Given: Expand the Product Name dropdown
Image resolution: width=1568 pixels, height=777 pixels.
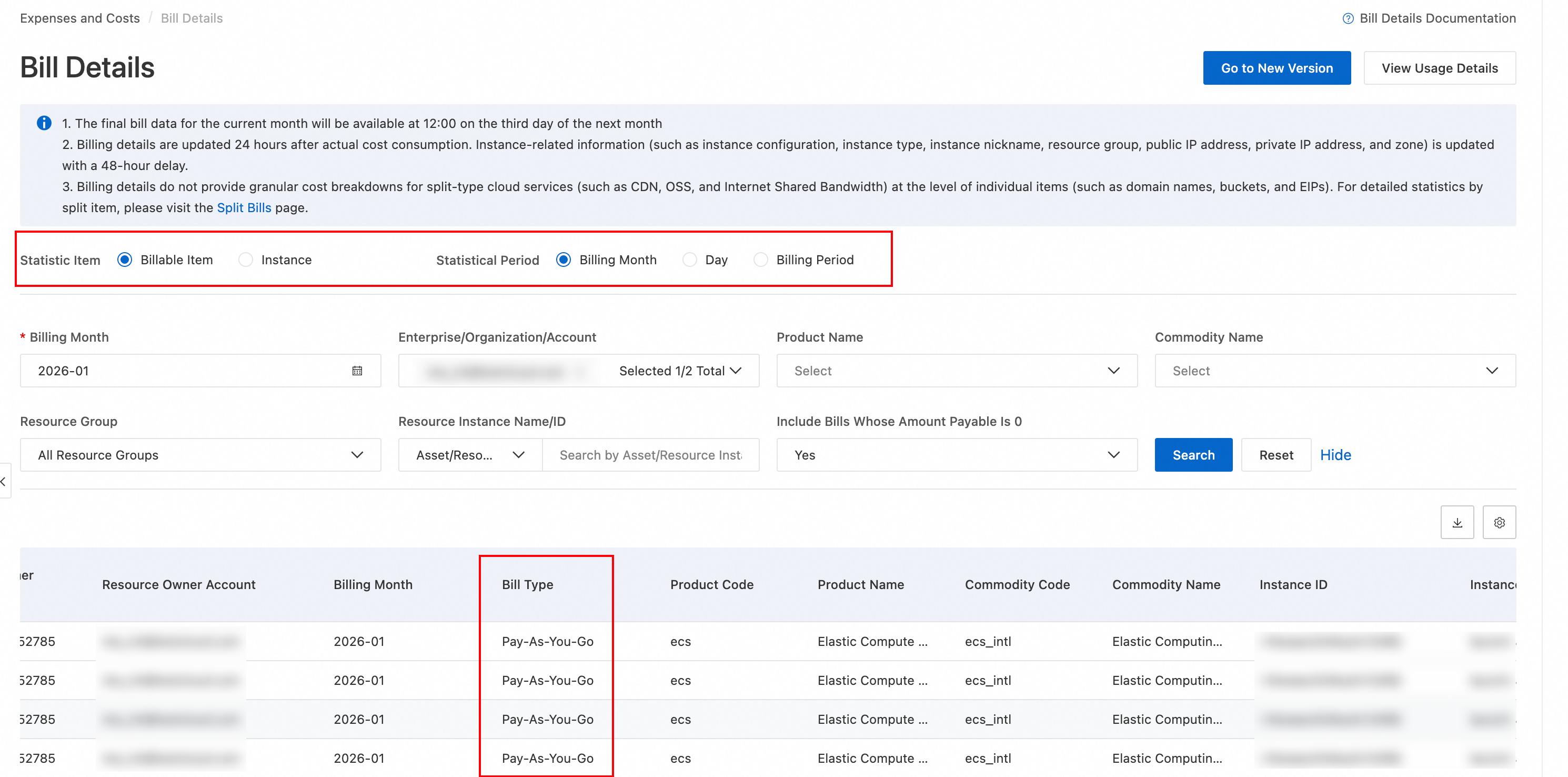Looking at the screenshot, I should tap(956, 371).
